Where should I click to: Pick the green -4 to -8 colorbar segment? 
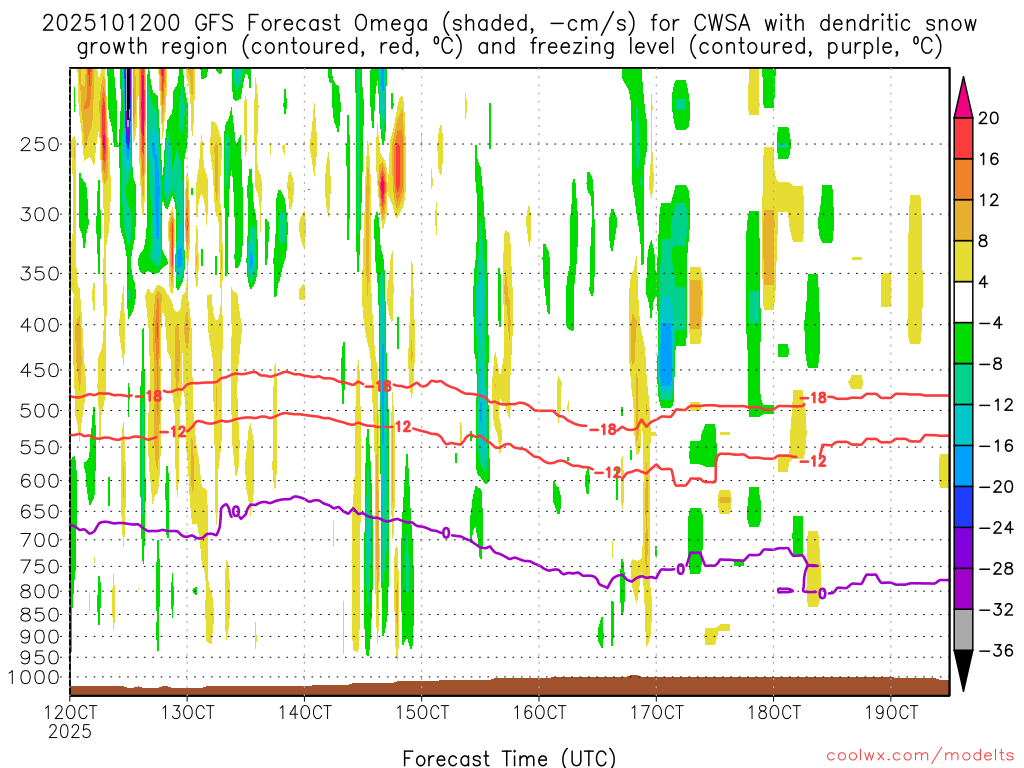coord(963,343)
